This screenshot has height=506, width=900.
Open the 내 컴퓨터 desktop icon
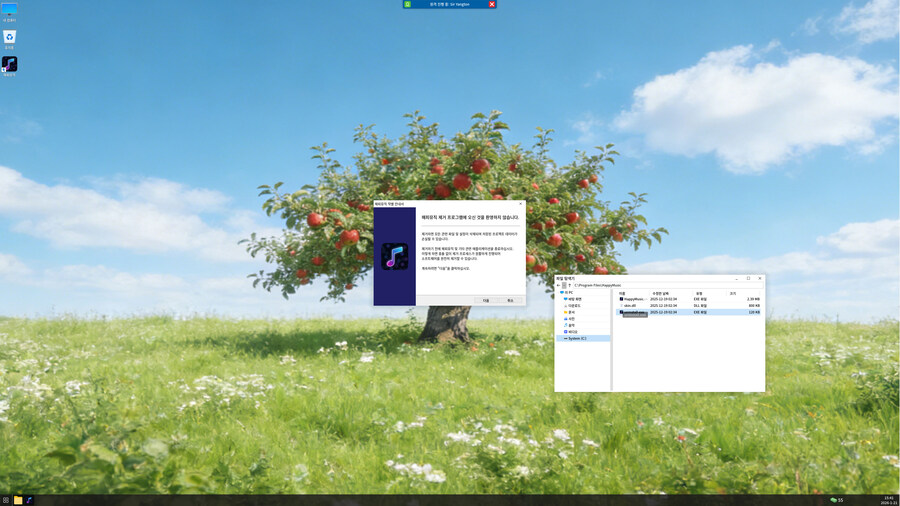tap(9, 10)
